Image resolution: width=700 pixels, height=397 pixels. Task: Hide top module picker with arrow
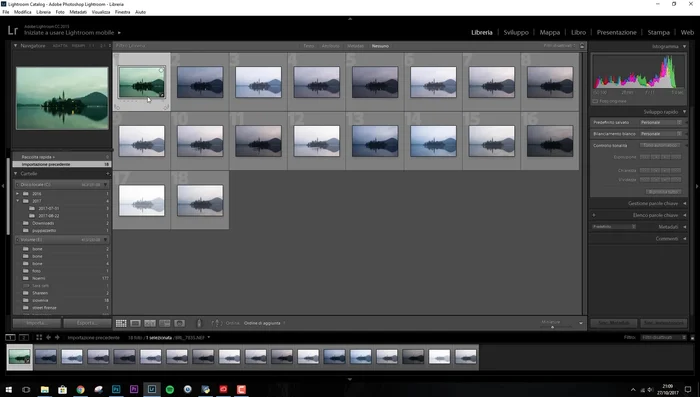[350, 19]
